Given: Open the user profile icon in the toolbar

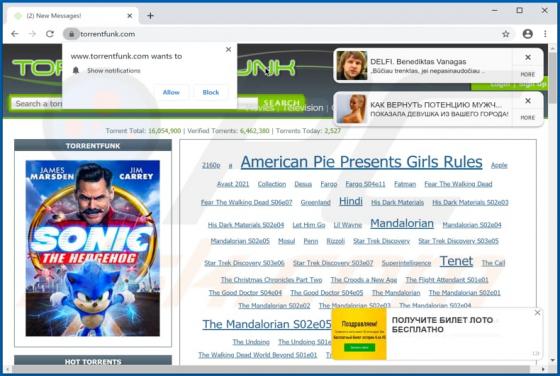Looking at the screenshot, I should point(528,34).
